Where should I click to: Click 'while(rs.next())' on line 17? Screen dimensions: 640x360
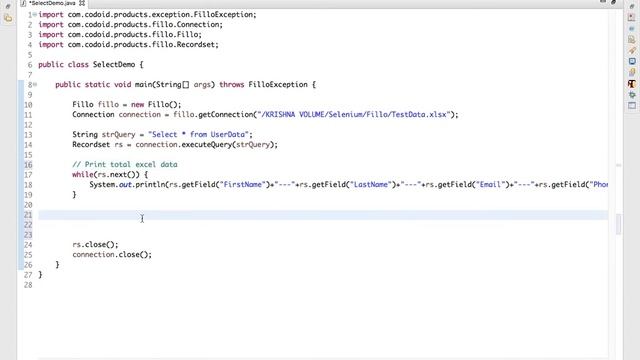tap(105, 175)
